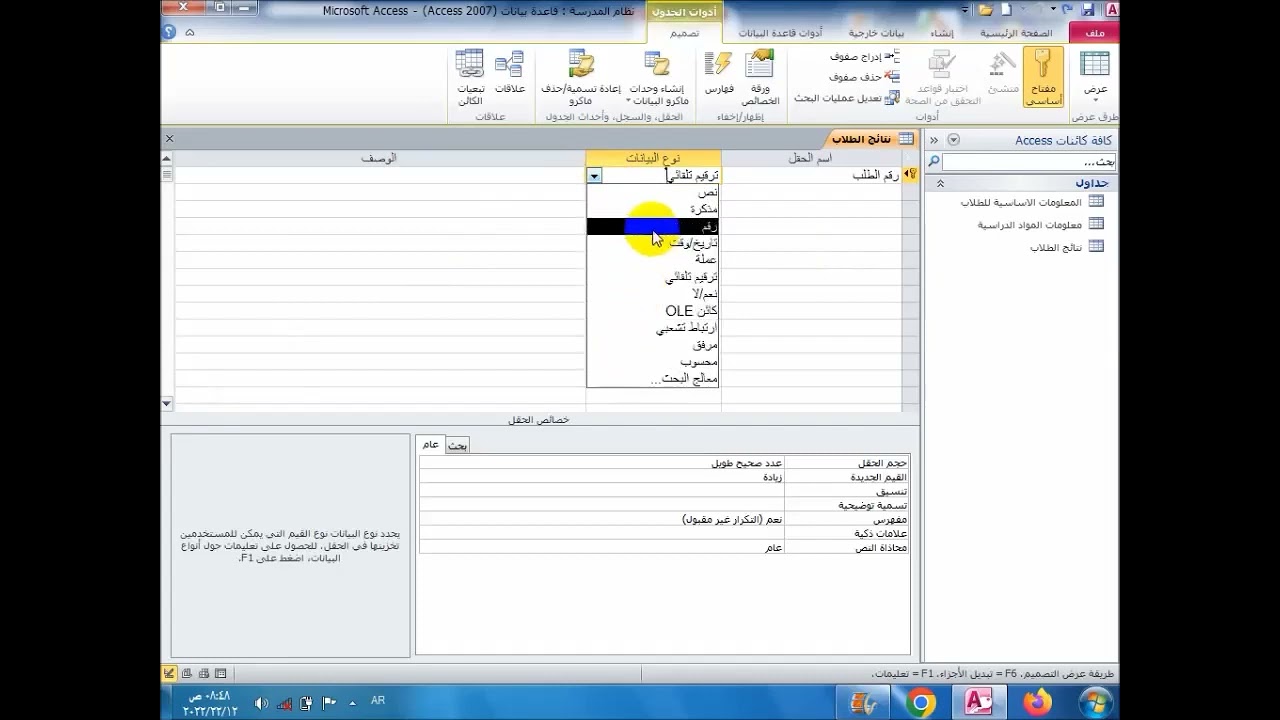Viewport: 1280px width, 720px height.
Task: Click إدراج صفوف (Insert Rows)
Action: tap(864, 57)
